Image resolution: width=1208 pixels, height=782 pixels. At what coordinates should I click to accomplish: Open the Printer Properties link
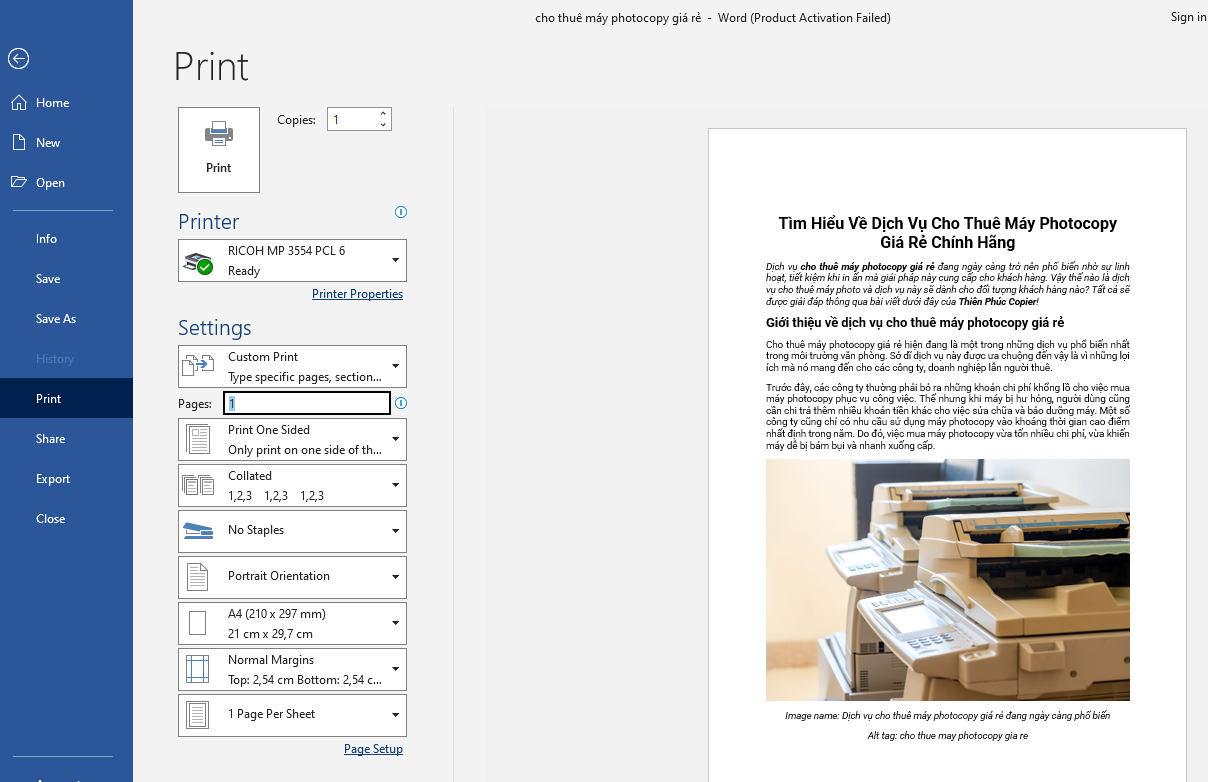tap(357, 294)
